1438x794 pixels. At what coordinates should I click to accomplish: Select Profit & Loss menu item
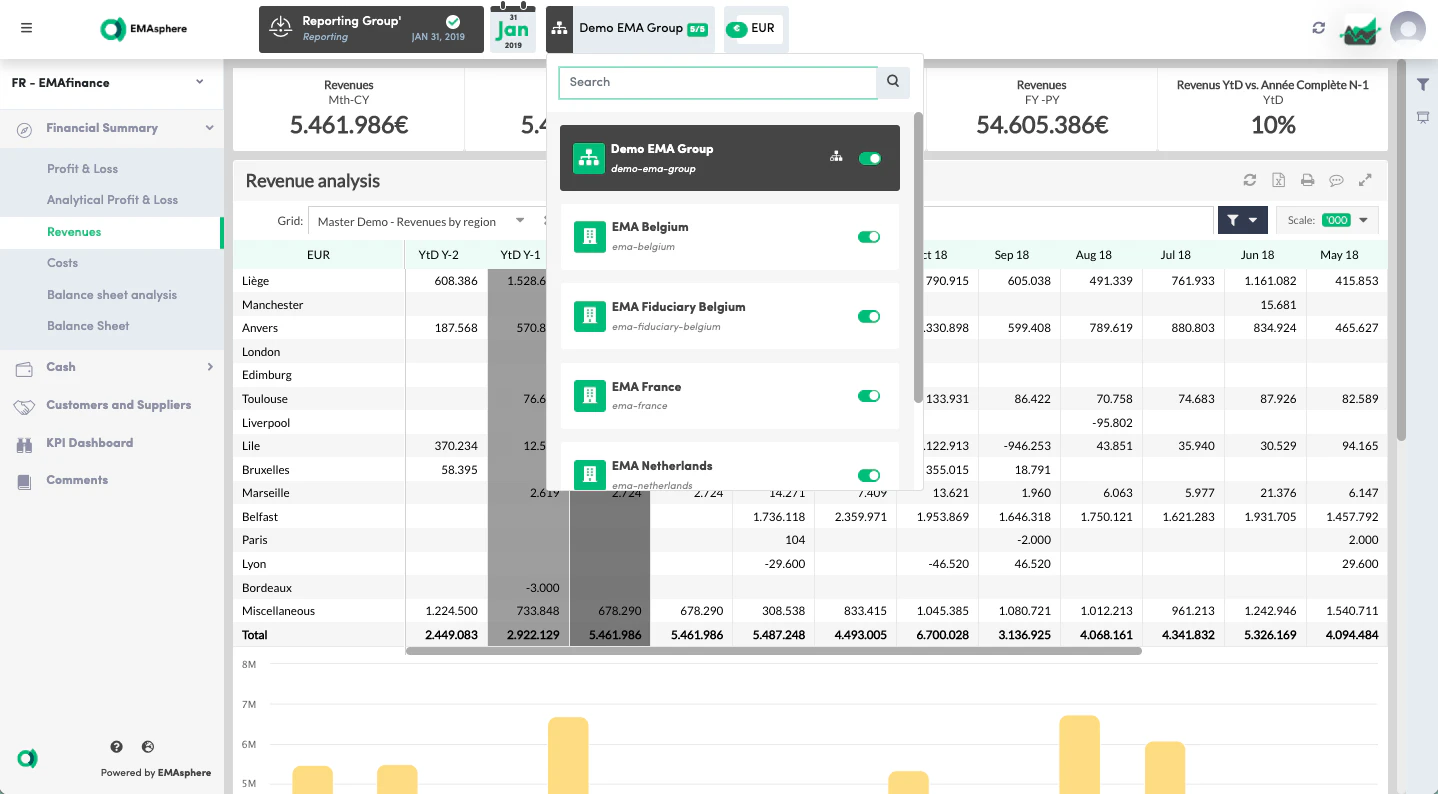click(82, 169)
